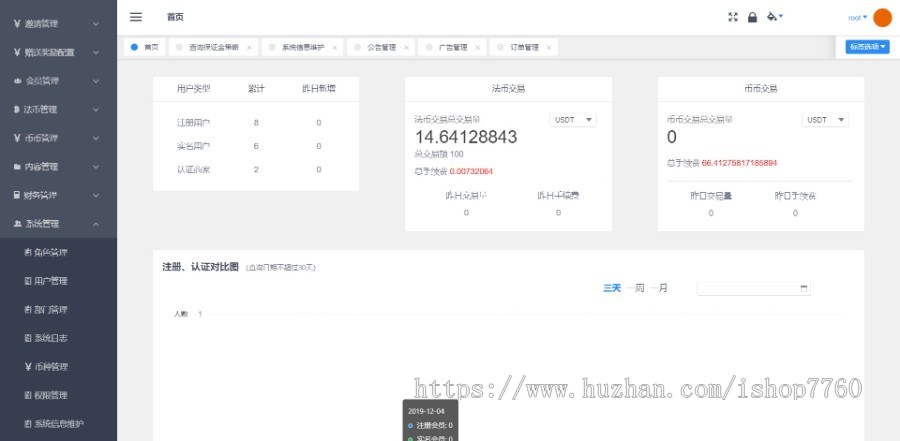Select the 一月 range option
Image resolution: width=900 pixels, height=441 pixels.
coord(659,288)
